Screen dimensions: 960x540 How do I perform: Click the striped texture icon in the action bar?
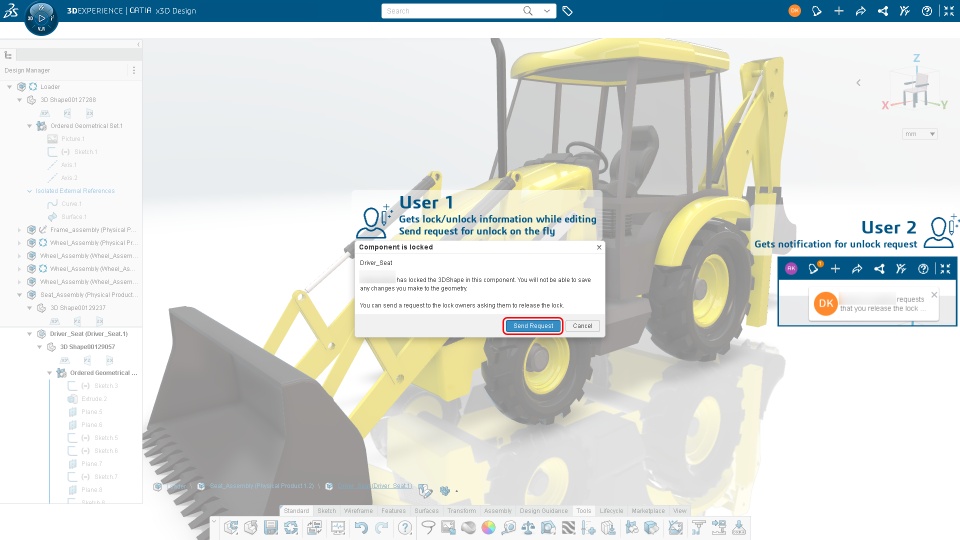(x=568, y=527)
